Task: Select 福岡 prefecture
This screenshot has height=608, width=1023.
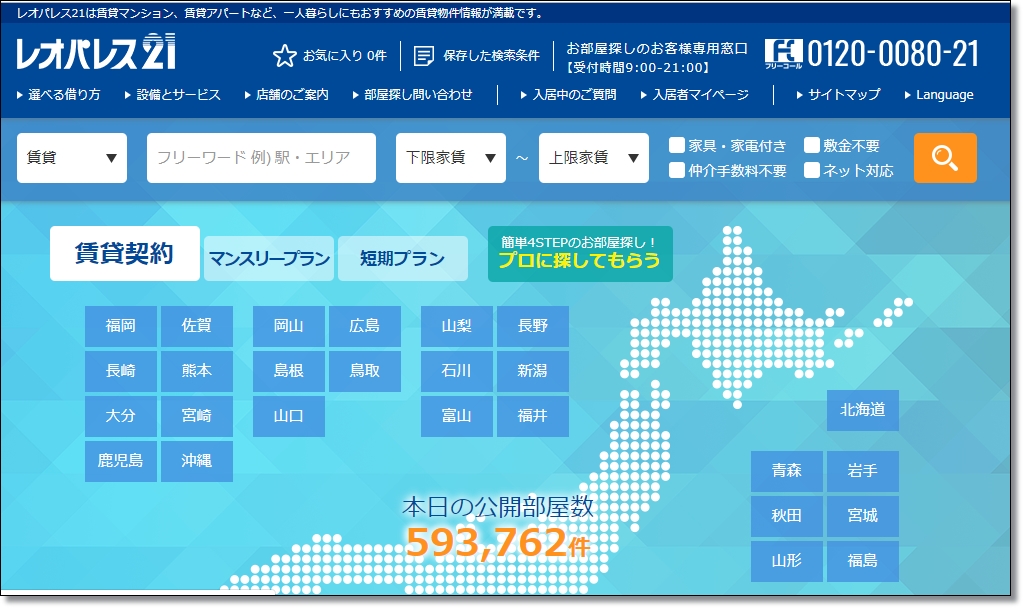Action: click(121, 326)
